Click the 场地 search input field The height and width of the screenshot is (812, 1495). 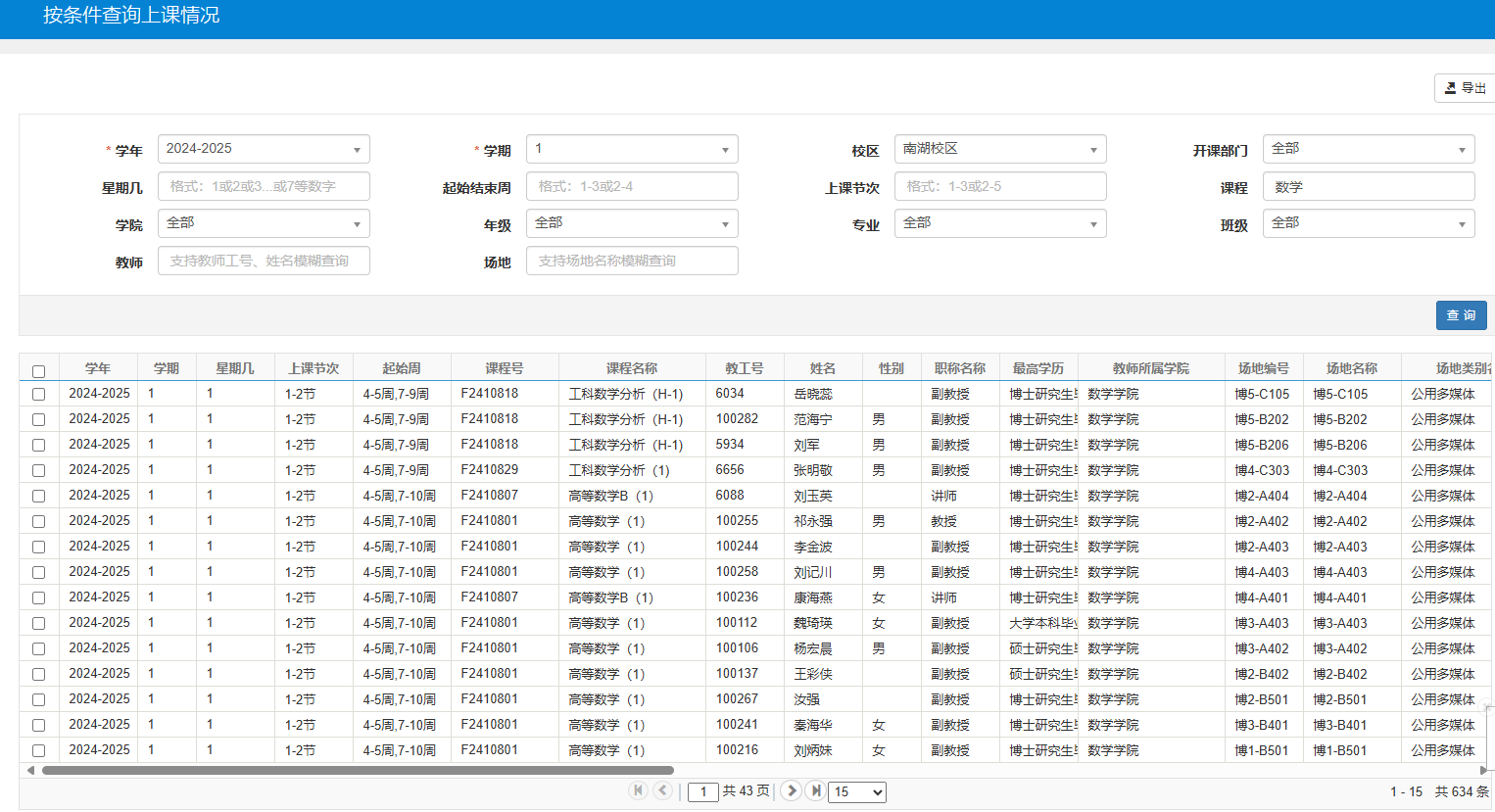(632, 261)
